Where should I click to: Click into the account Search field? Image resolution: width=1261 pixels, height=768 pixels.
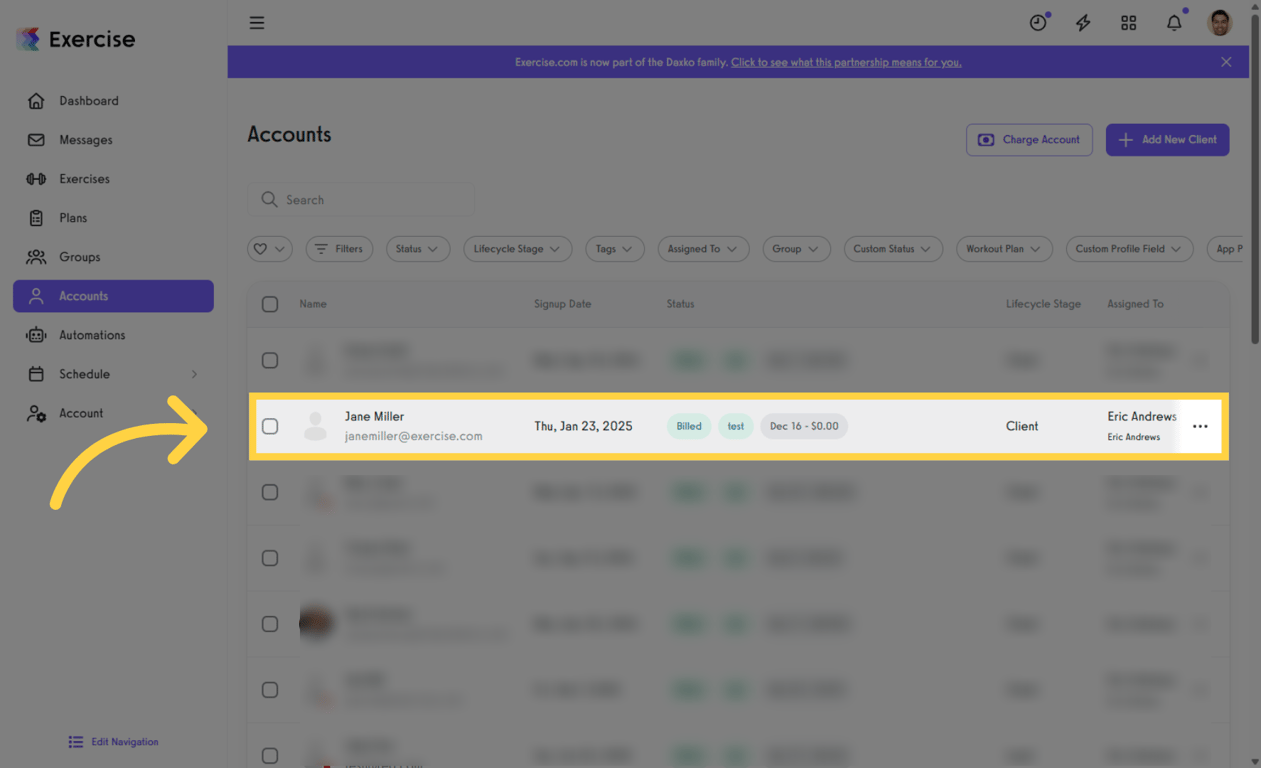360,199
